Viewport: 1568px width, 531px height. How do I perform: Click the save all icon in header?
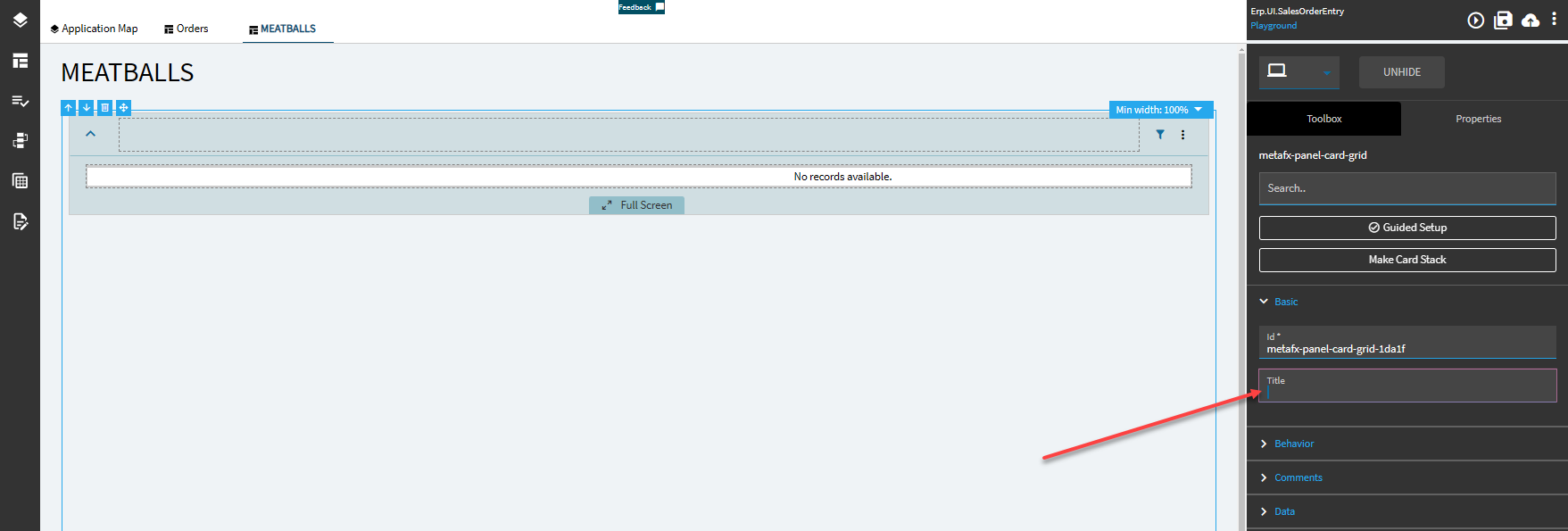point(1504,20)
